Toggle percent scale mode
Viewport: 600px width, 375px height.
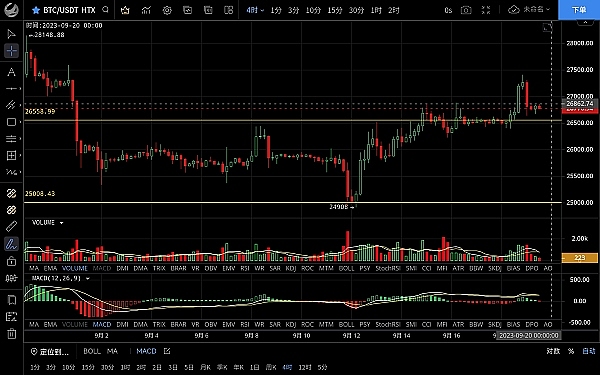point(571,351)
